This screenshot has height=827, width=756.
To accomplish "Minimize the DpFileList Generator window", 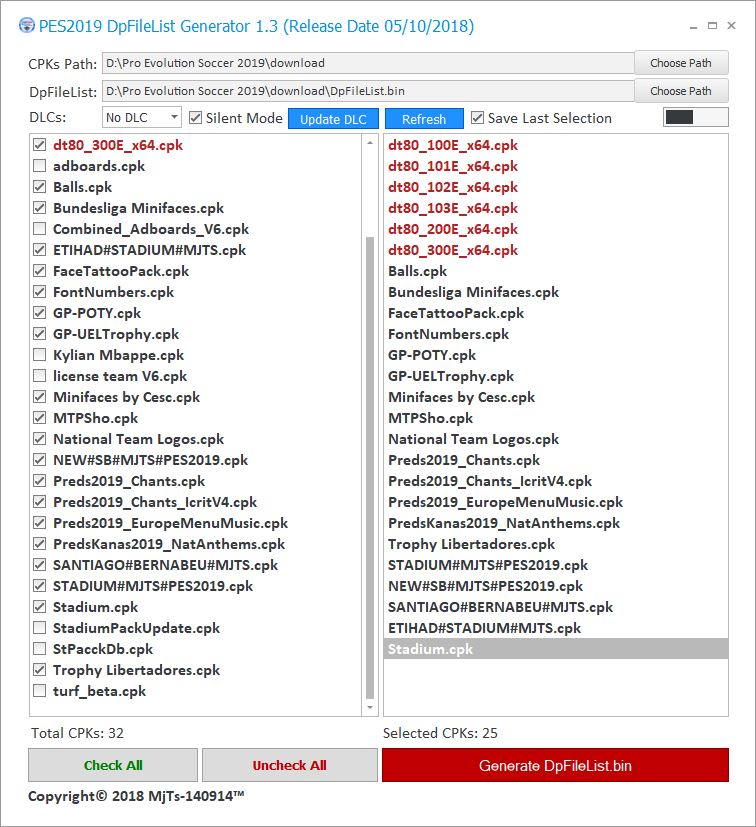I will click(693, 26).
